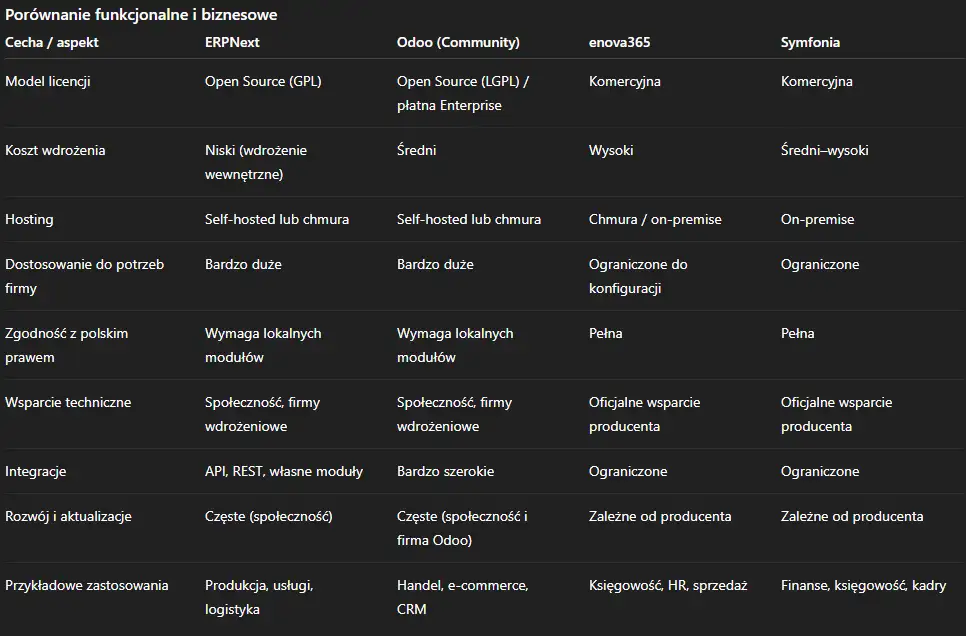Select the Cecha / aspekt header cell
The height and width of the screenshot is (636, 966).
tap(52, 43)
